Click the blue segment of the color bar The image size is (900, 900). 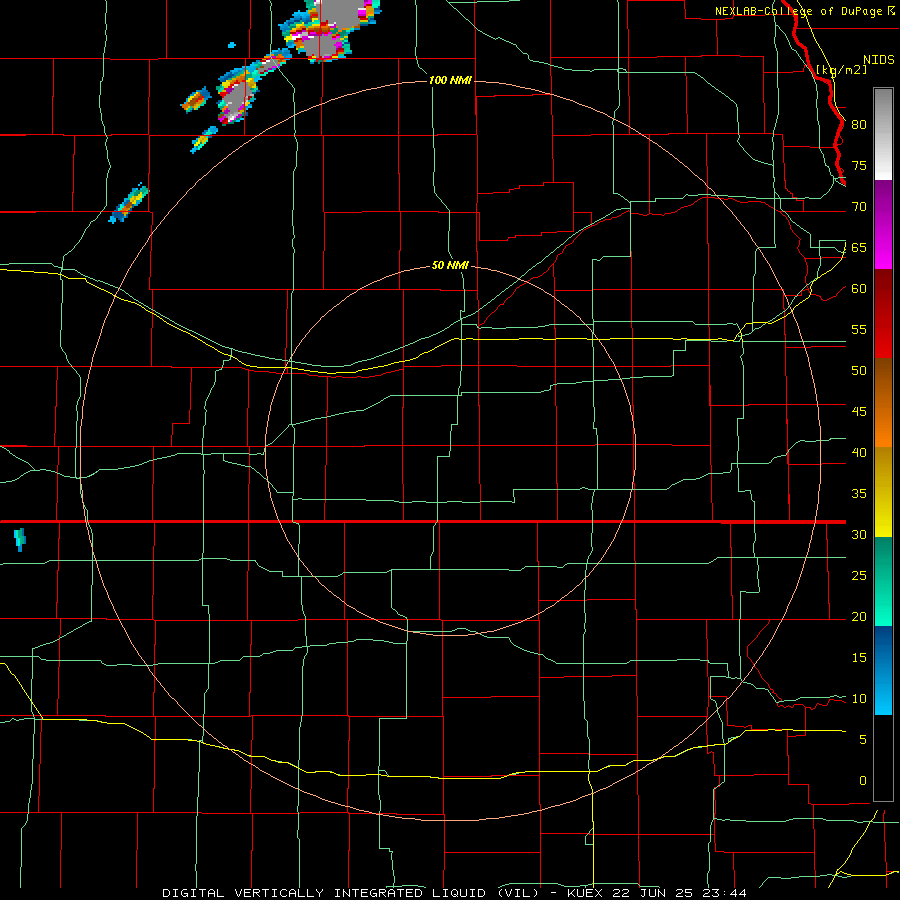[883, 670]
